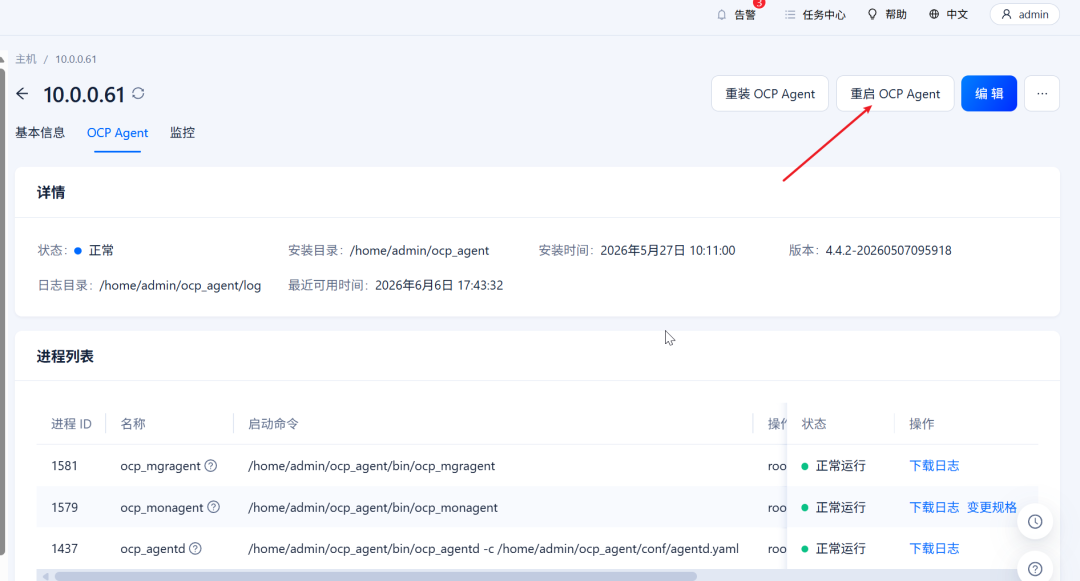This screenshot has height=581, width=1080.
Task: Download log for ocp_mgragent
Action: tap(934, 466)
